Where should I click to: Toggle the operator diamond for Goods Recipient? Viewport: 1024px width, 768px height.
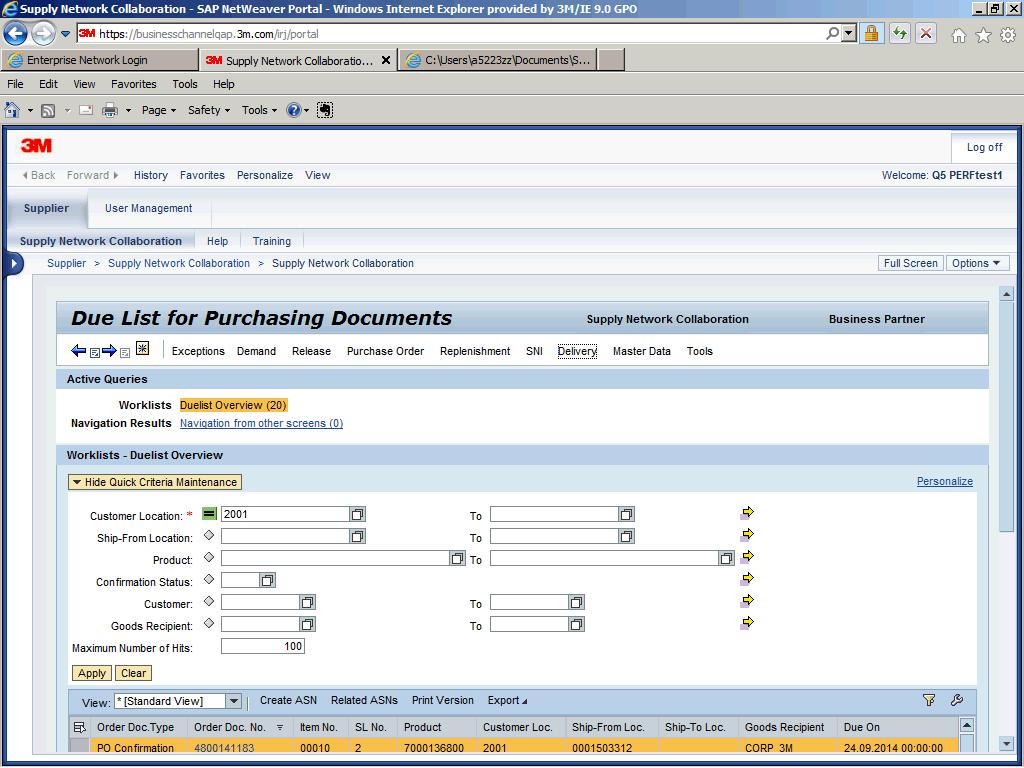coord(209,623)
